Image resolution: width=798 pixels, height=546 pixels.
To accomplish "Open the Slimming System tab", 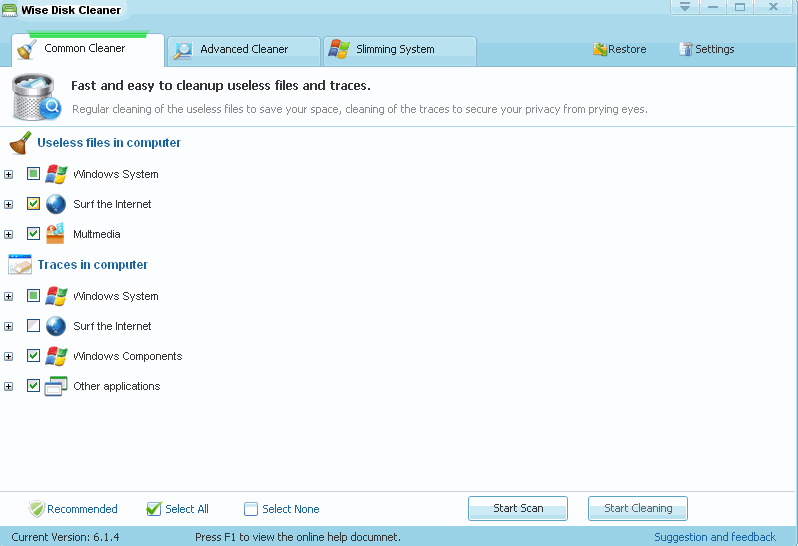I will click(400, 51).
